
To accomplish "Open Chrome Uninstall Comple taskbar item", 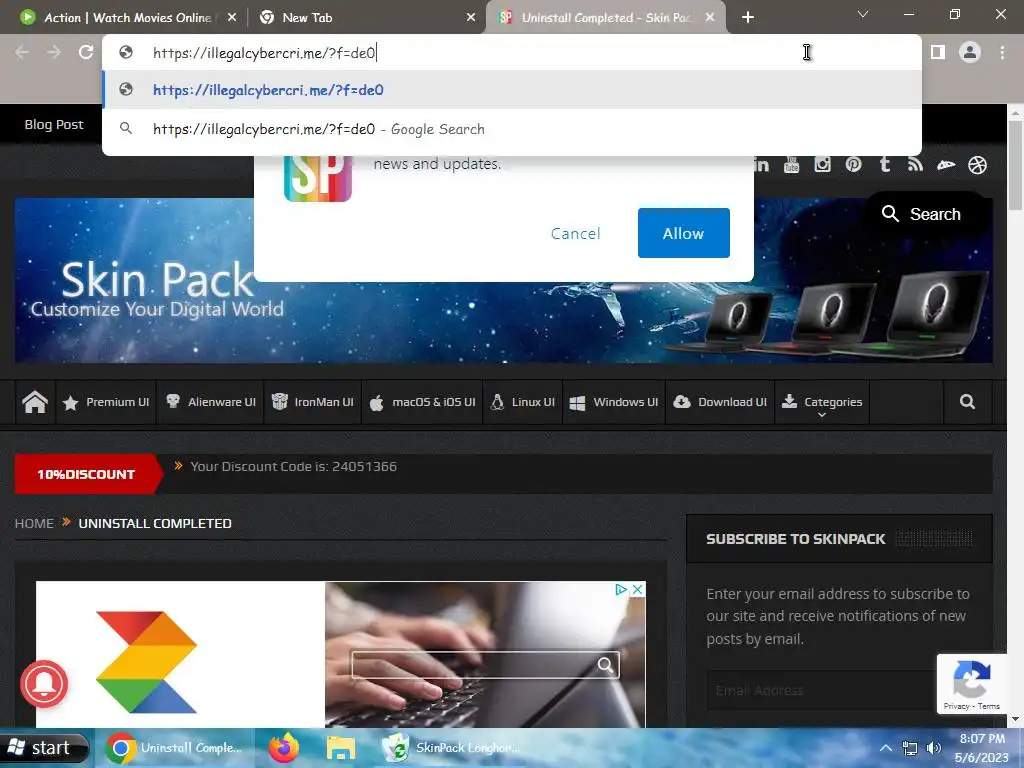I will pyautogui.click(x=174, y=748).
